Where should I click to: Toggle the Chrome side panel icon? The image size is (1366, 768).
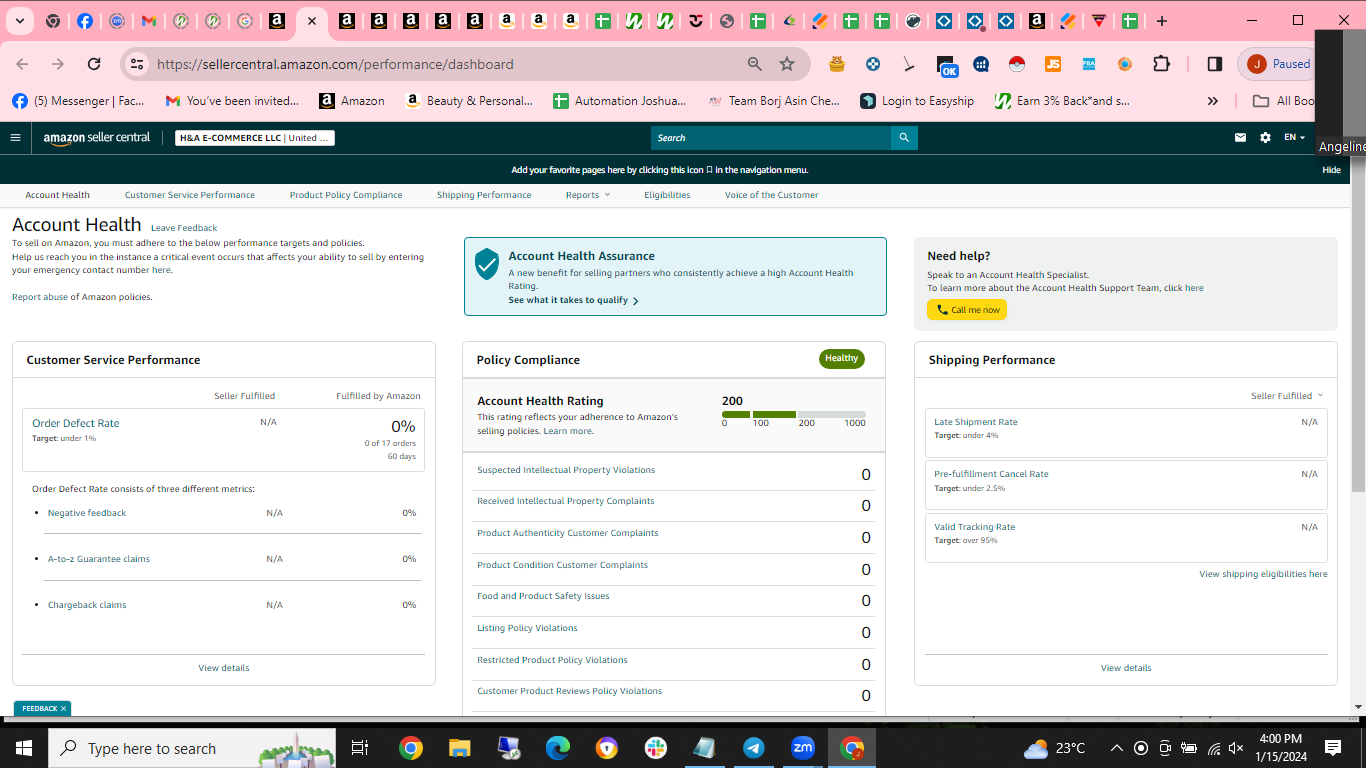(1215, 64)
